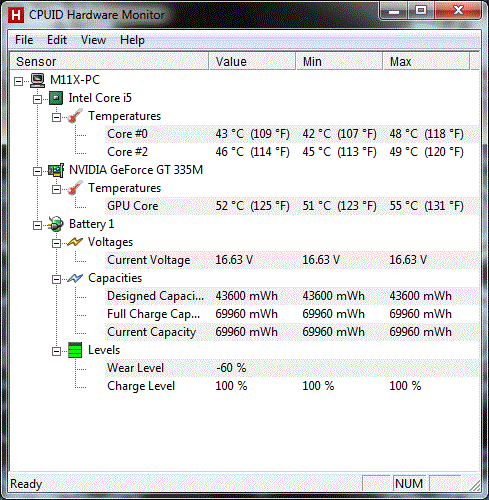
Task: Select the GPU Core temperature row
Action: click(292, 206)
